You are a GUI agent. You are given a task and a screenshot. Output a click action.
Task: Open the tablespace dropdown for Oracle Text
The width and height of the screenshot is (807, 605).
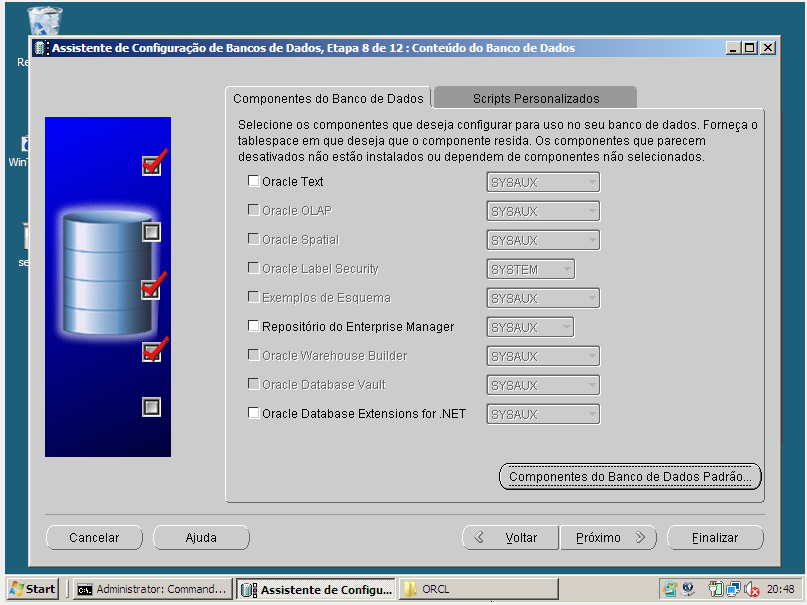pyautogui.click(x=590, y=181)
